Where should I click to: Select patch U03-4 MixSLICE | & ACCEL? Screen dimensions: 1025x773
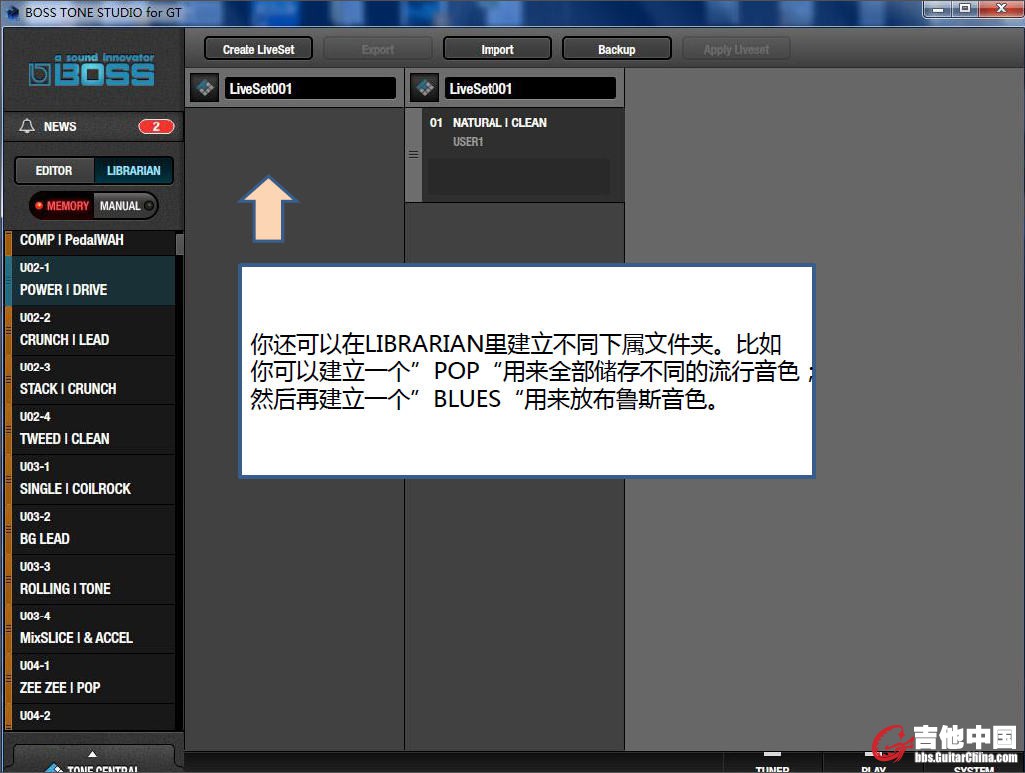(x=90, y=629)
